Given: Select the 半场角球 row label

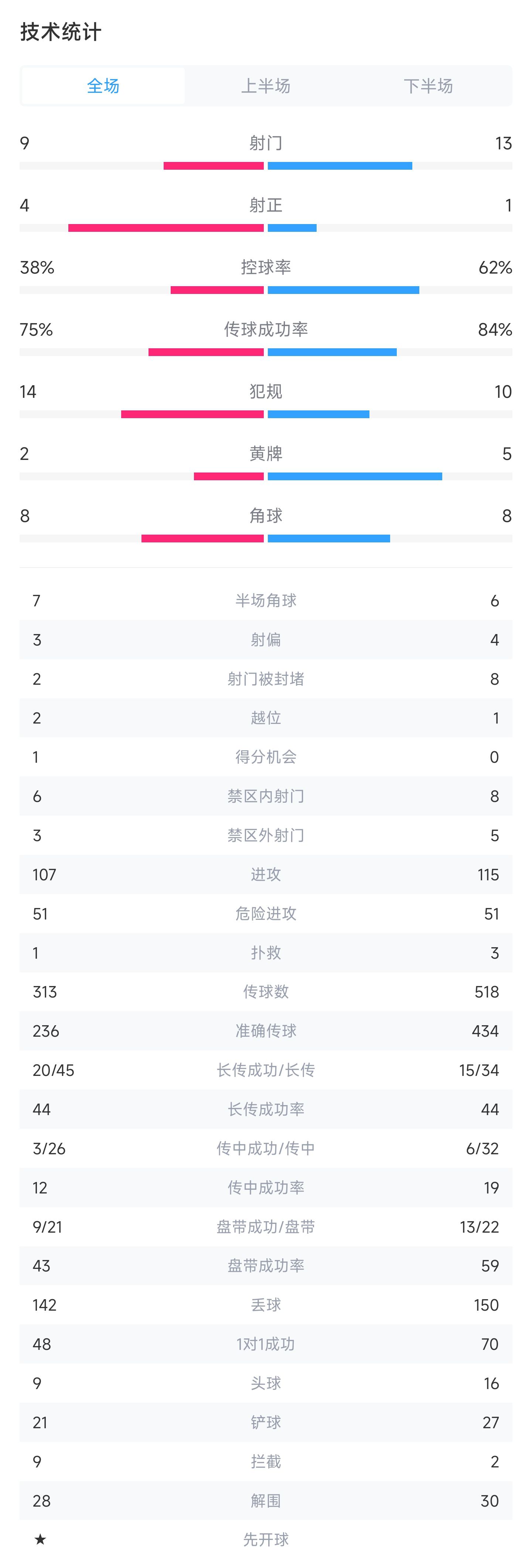Looking at the screenshot, I should [x=266, y=601].
